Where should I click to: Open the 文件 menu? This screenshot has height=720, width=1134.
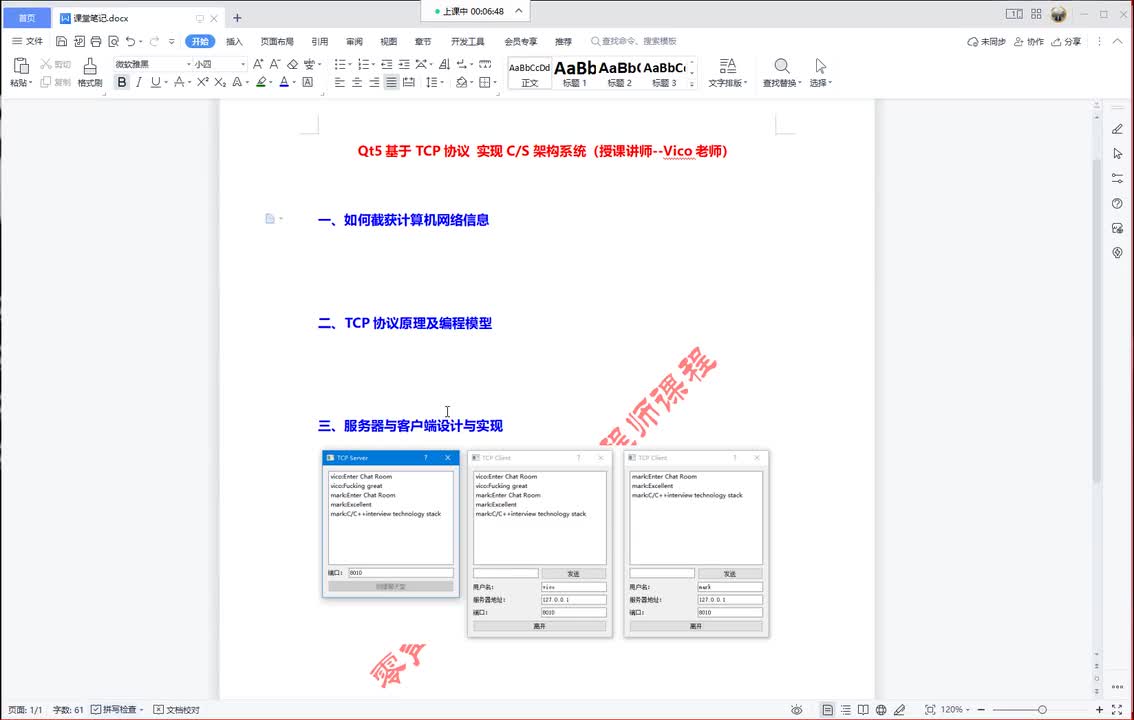[x=27, y=41]
